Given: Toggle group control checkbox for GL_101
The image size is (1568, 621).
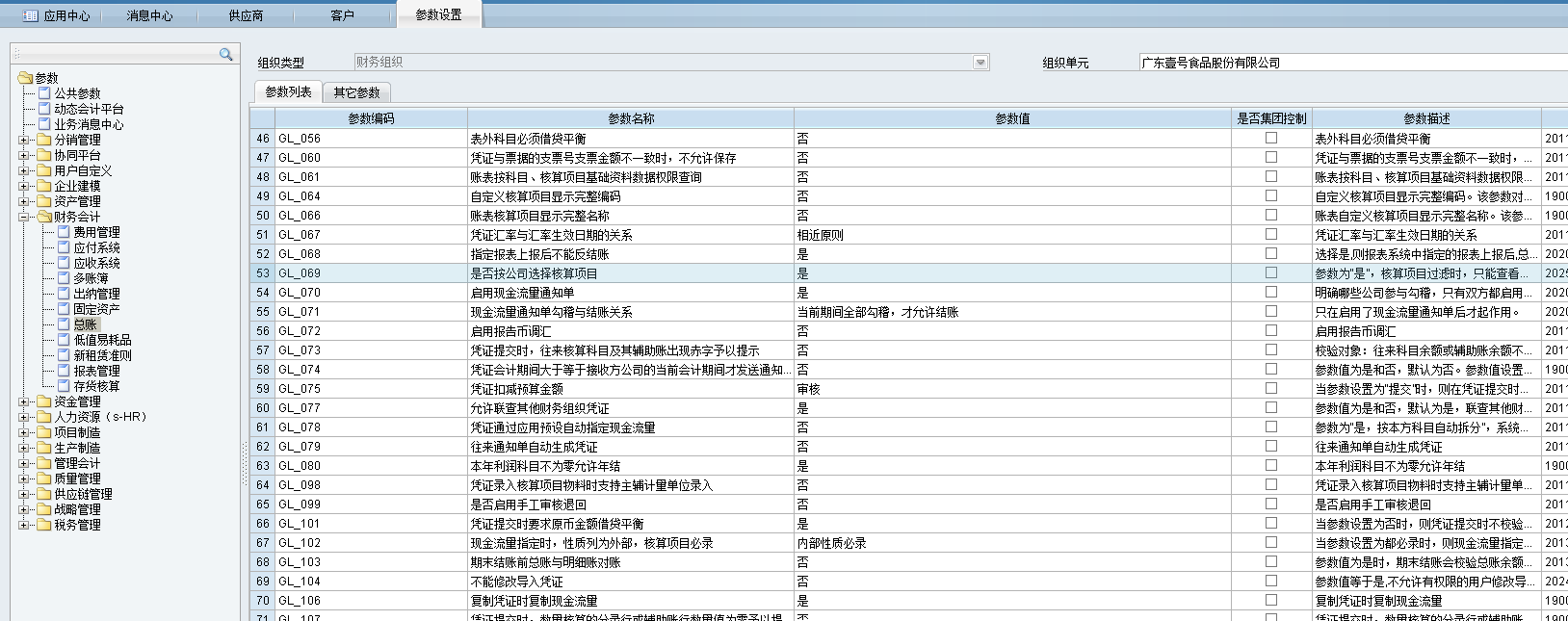Looking at the screenshot, I should click(1271, 524).
